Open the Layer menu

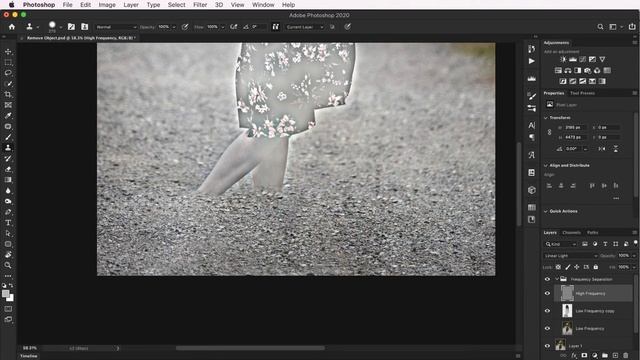click(131, 5)
